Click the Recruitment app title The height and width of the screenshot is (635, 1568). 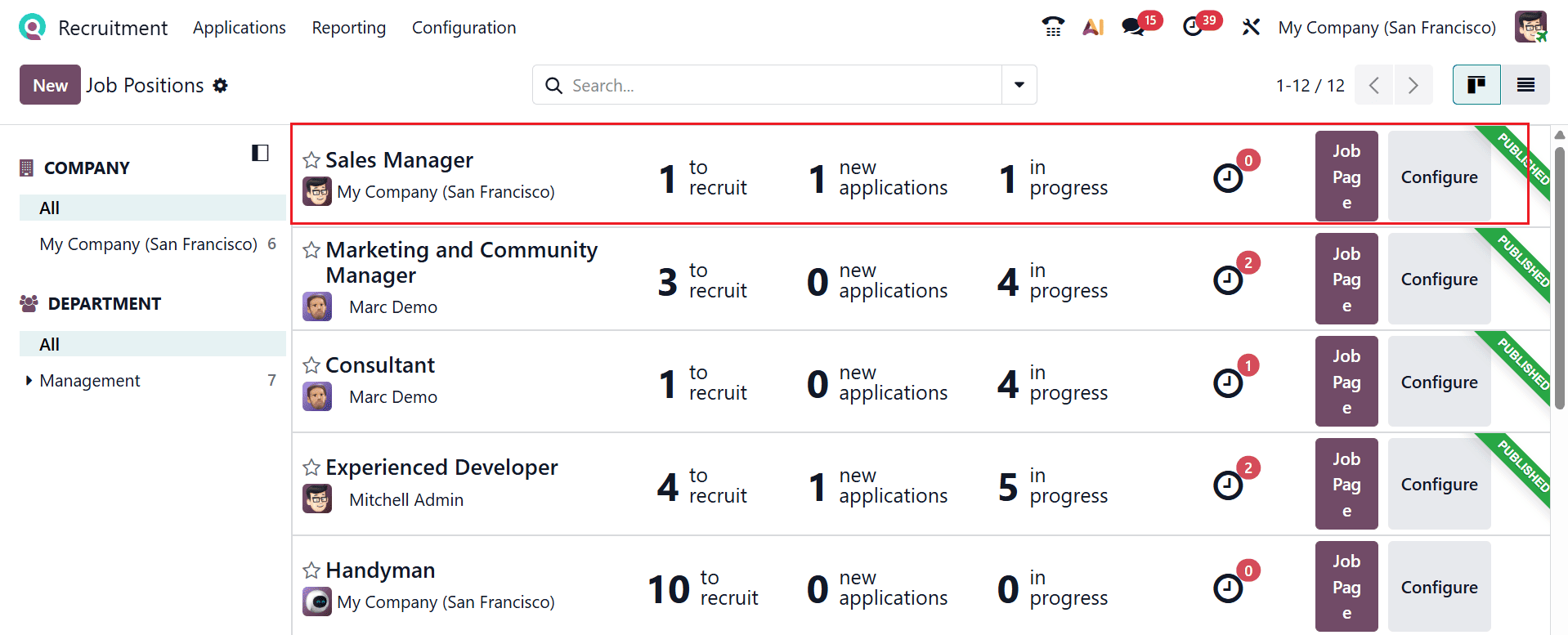113,28
